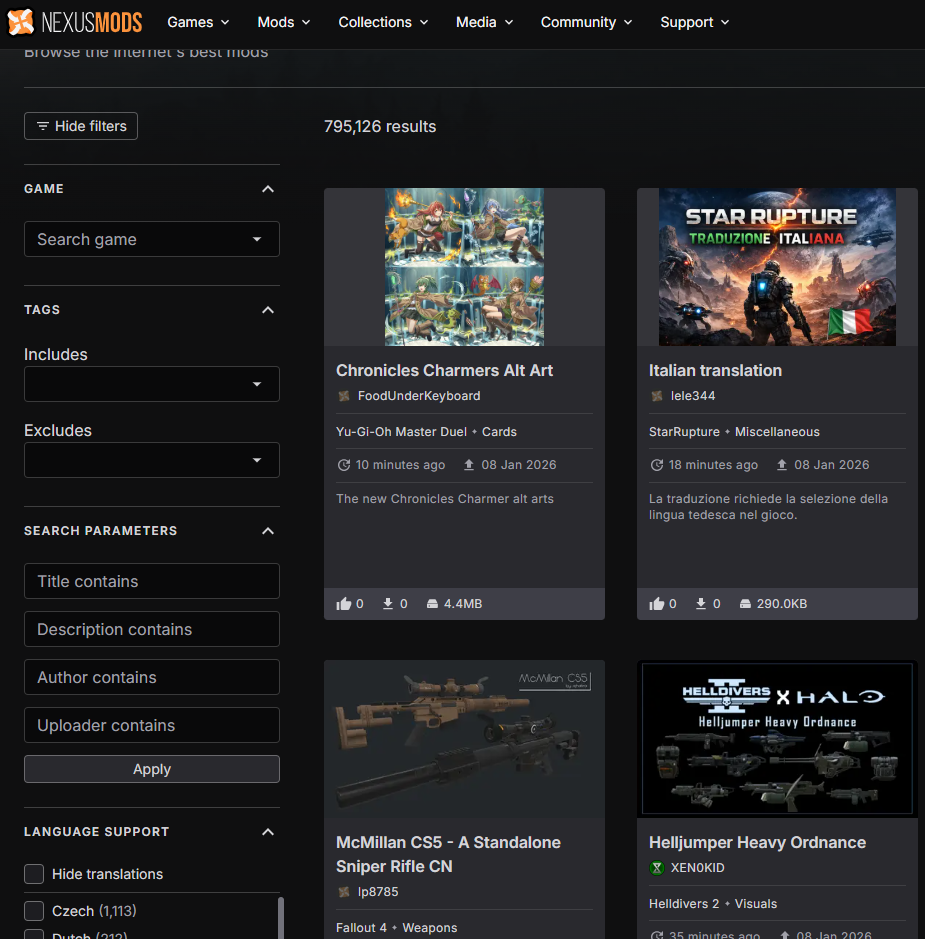Click download count icon on Italian translation card

pos(701,604)
